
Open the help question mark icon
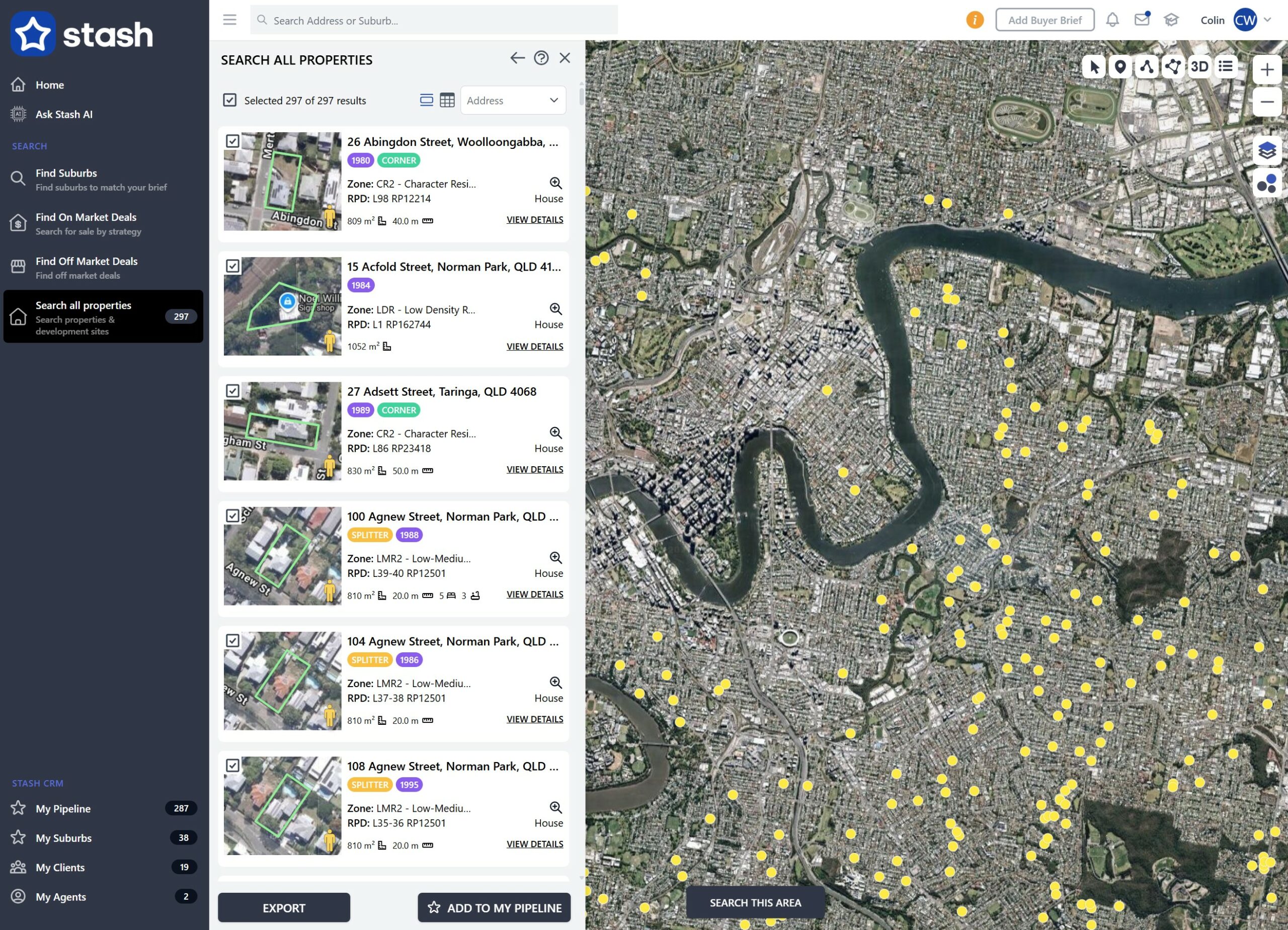point(541,58)
